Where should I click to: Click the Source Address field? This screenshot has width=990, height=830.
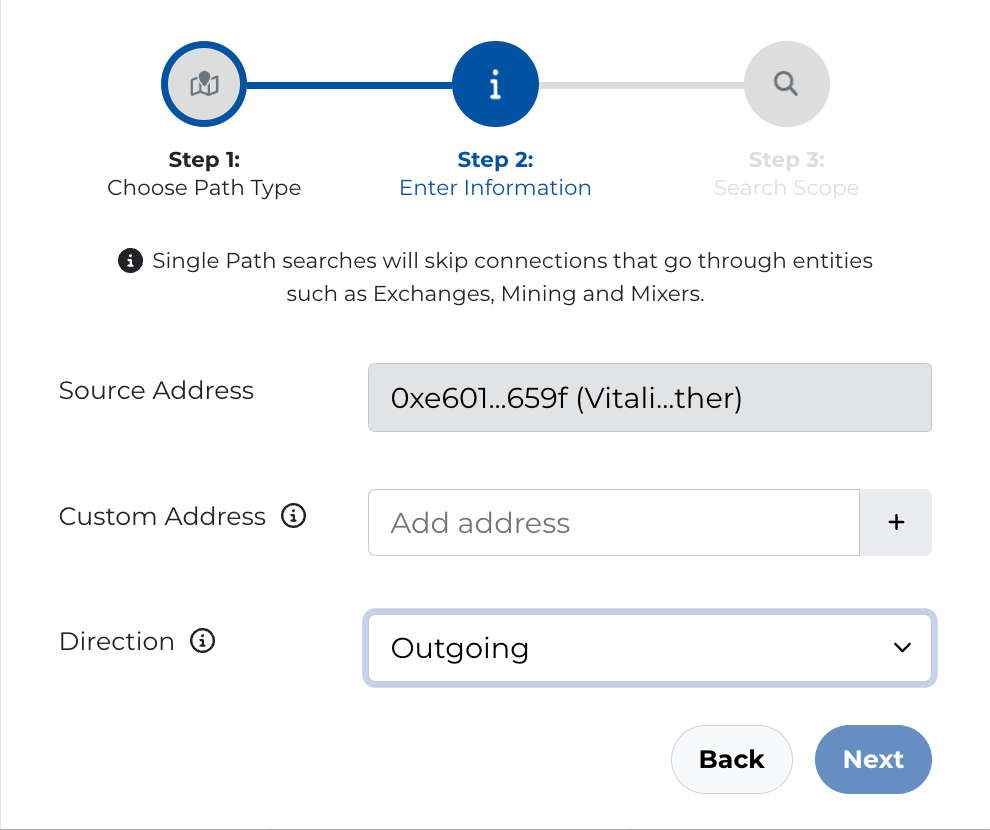(649, 398)
